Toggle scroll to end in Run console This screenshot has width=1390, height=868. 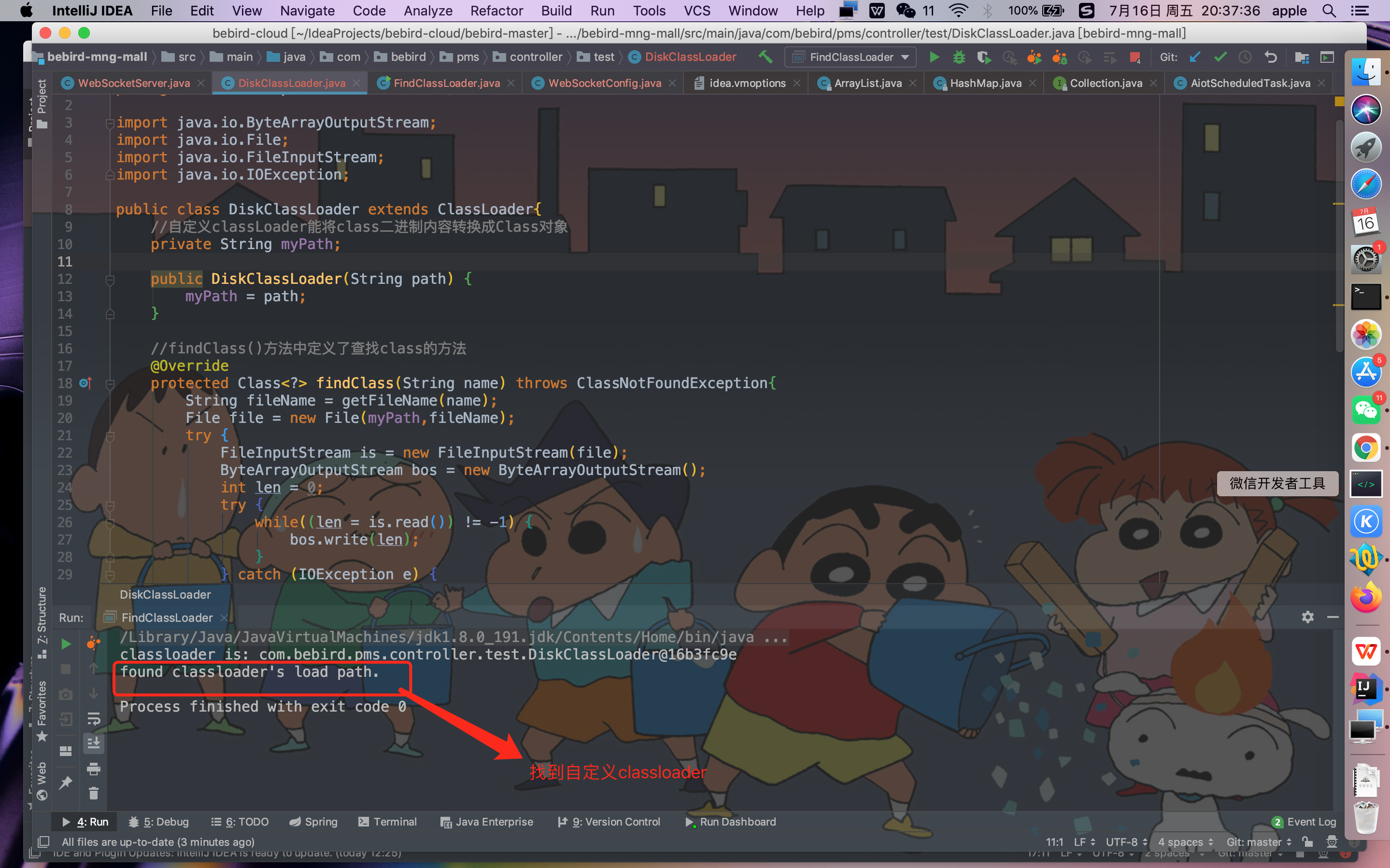(x=94, y=743)
